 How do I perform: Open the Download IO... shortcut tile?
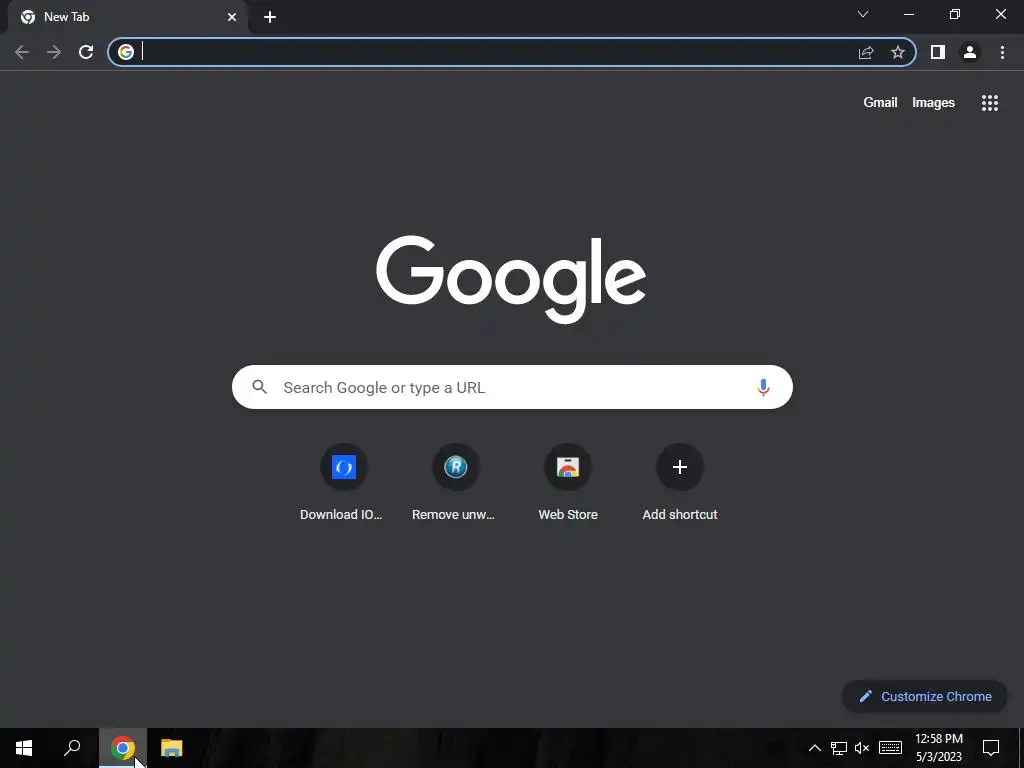point(342,483)
